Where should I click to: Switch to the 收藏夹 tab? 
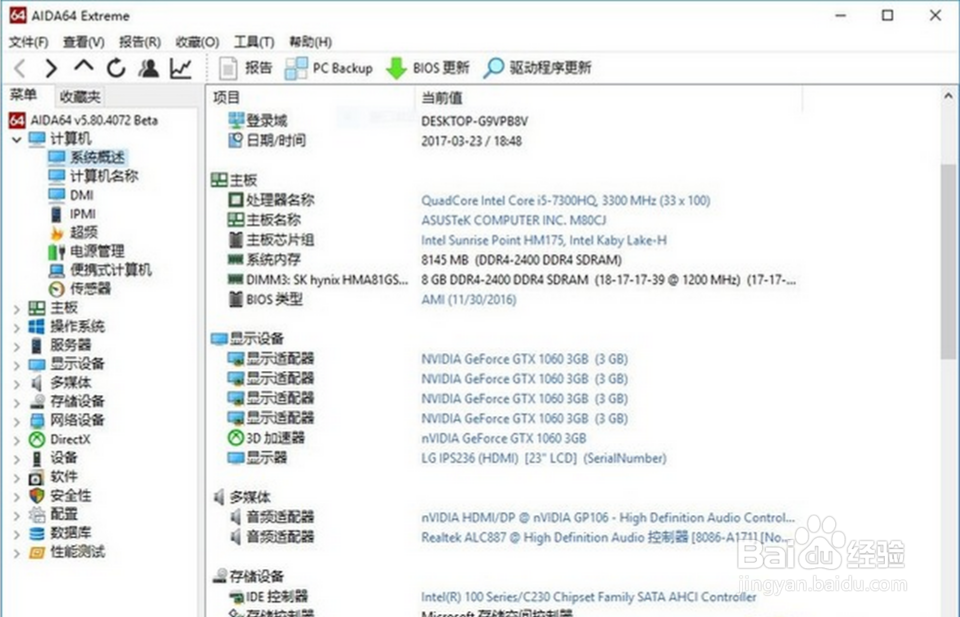click(80, 97)
